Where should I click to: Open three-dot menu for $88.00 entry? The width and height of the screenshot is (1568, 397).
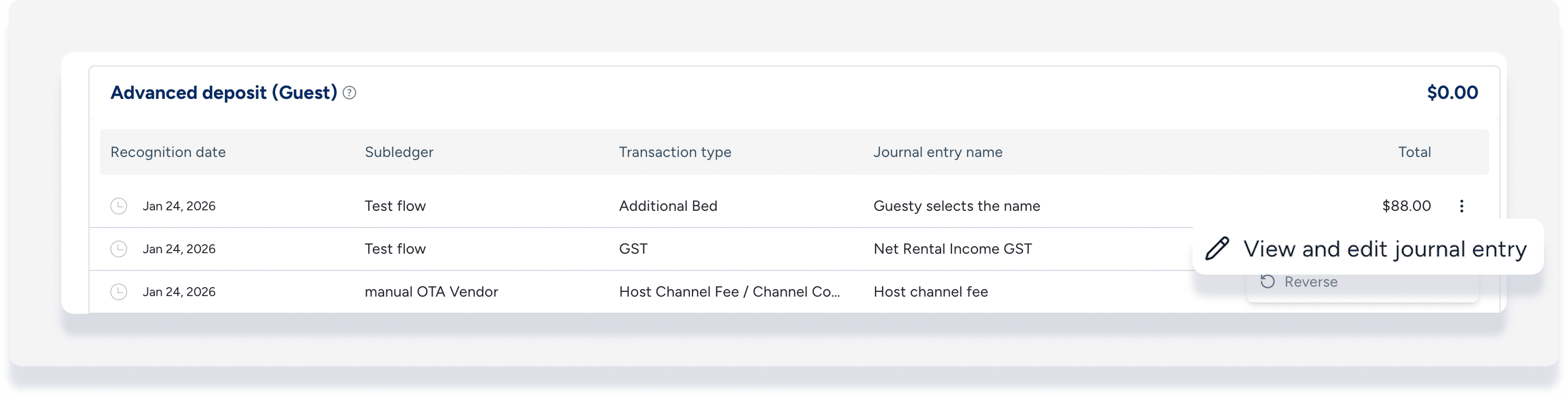click(x=1461, y=207)
